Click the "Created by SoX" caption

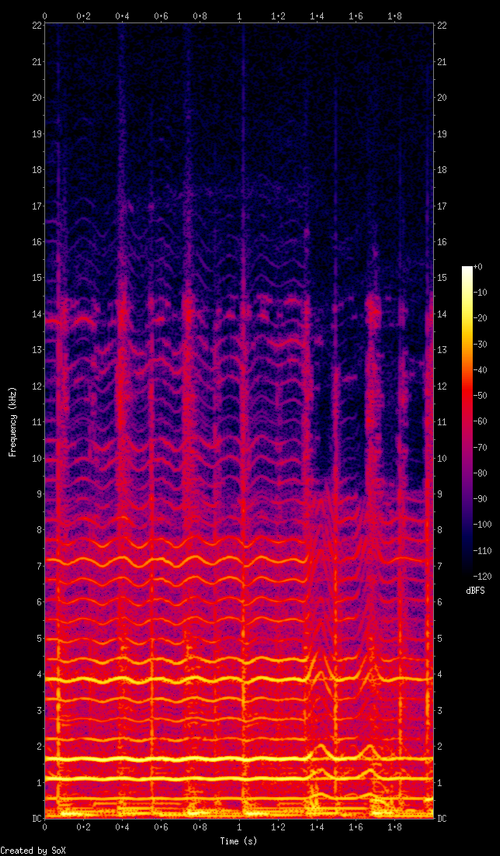32,851
